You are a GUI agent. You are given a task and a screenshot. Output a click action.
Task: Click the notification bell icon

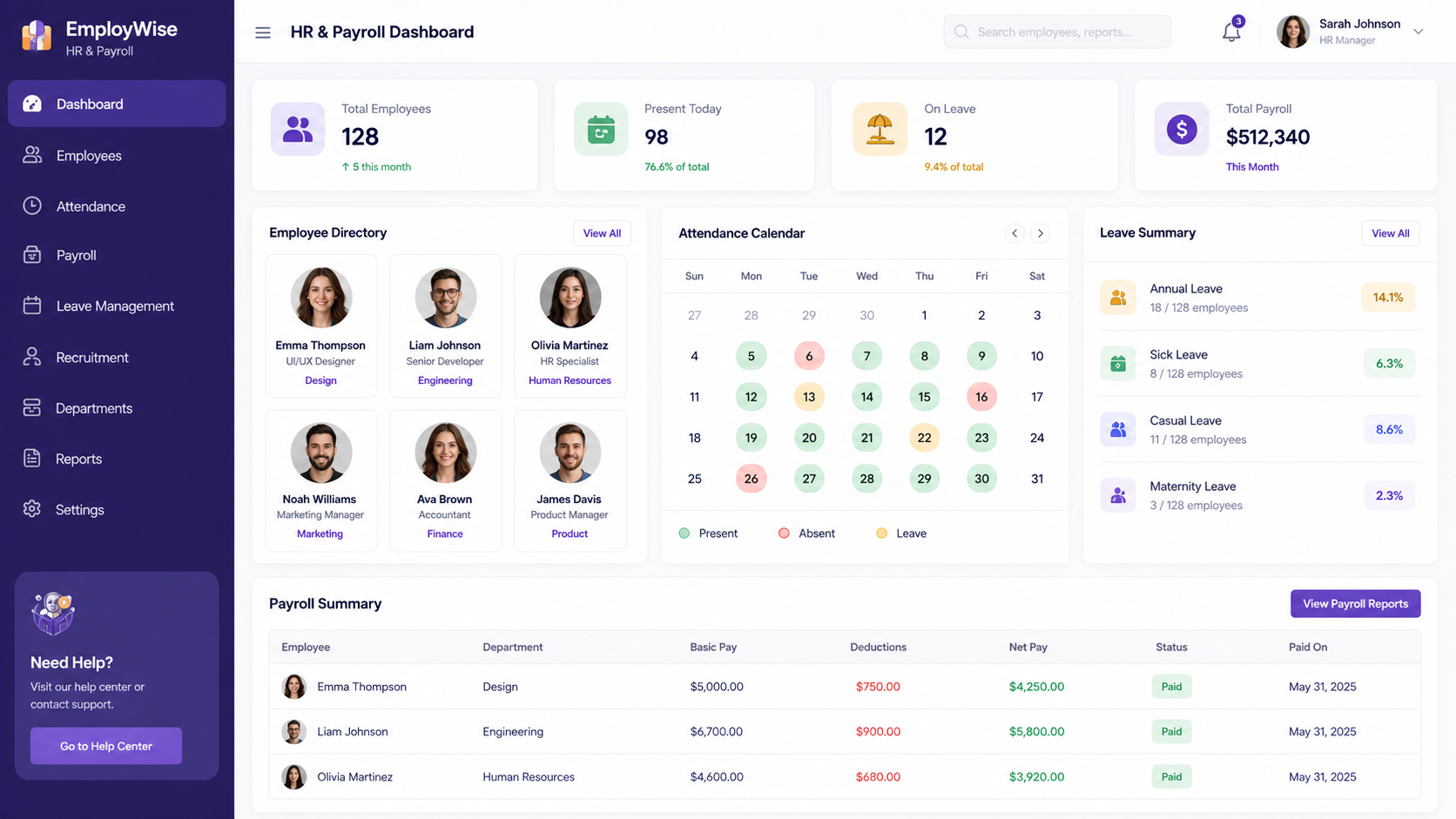(1231, 32)
